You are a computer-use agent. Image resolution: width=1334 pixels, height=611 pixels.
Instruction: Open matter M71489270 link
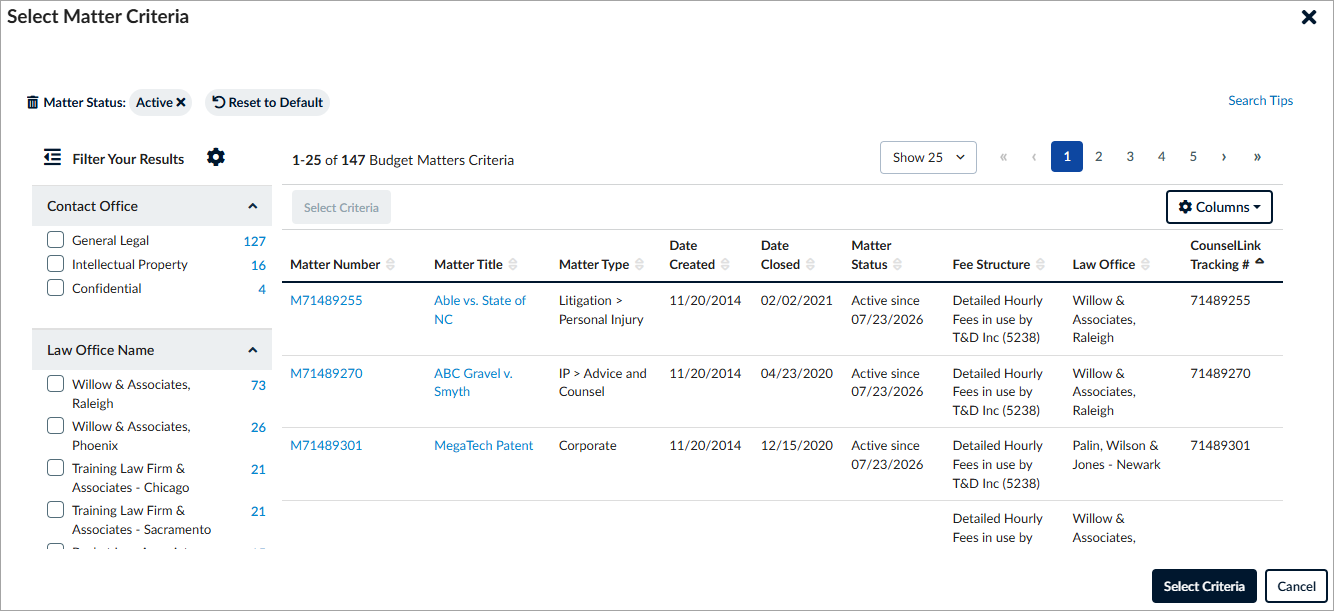326,373
